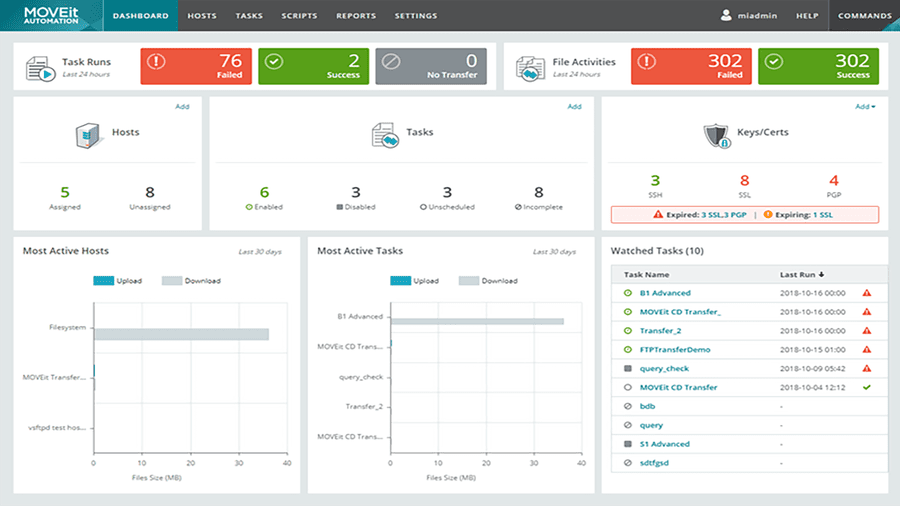900x506 pixels.
Task: Click the Keys/Certs shield icon
Action: click(x=718, y=134)
